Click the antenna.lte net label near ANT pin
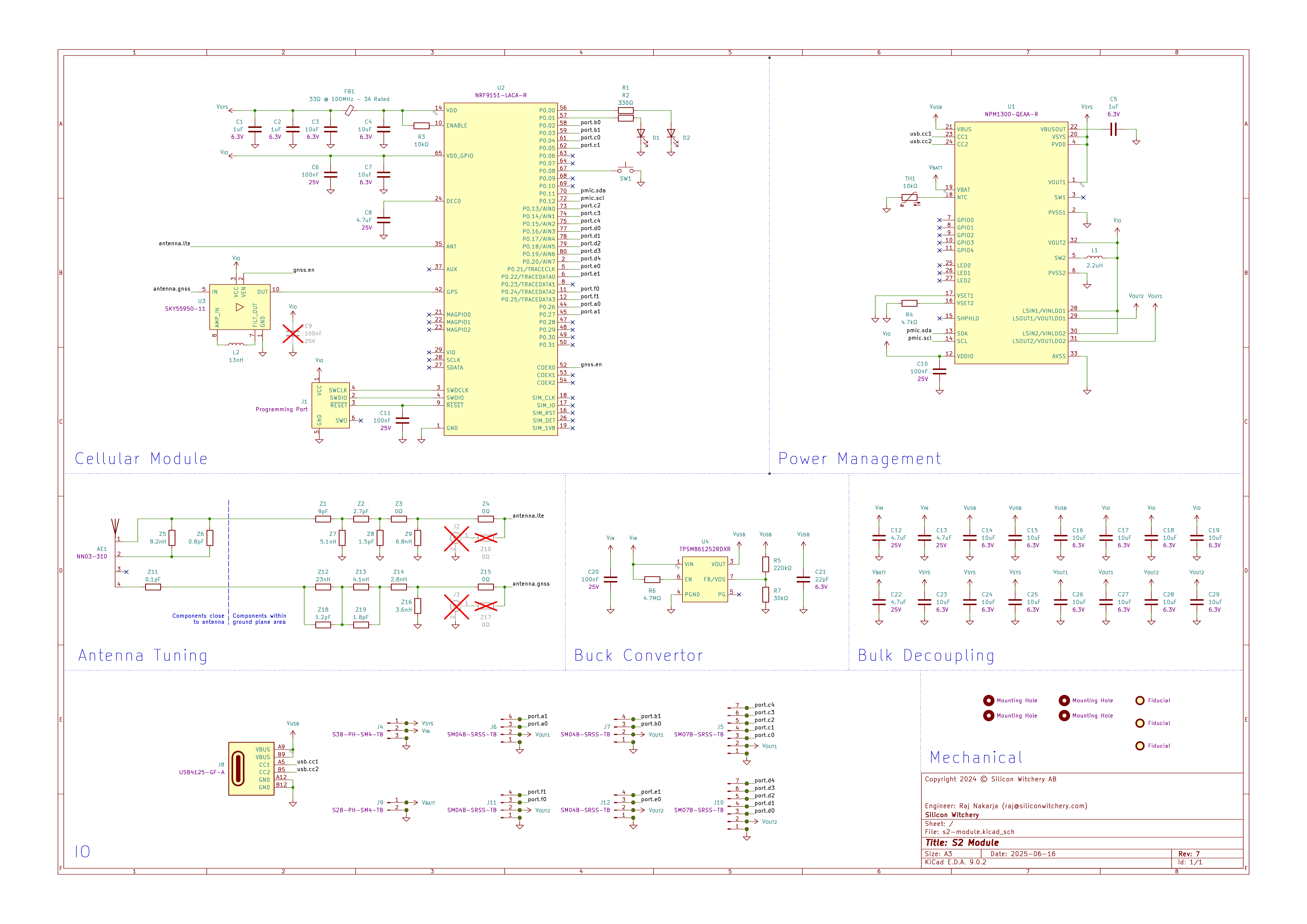Viewport: 1307px width, 924px height. [x=174, y=243]
